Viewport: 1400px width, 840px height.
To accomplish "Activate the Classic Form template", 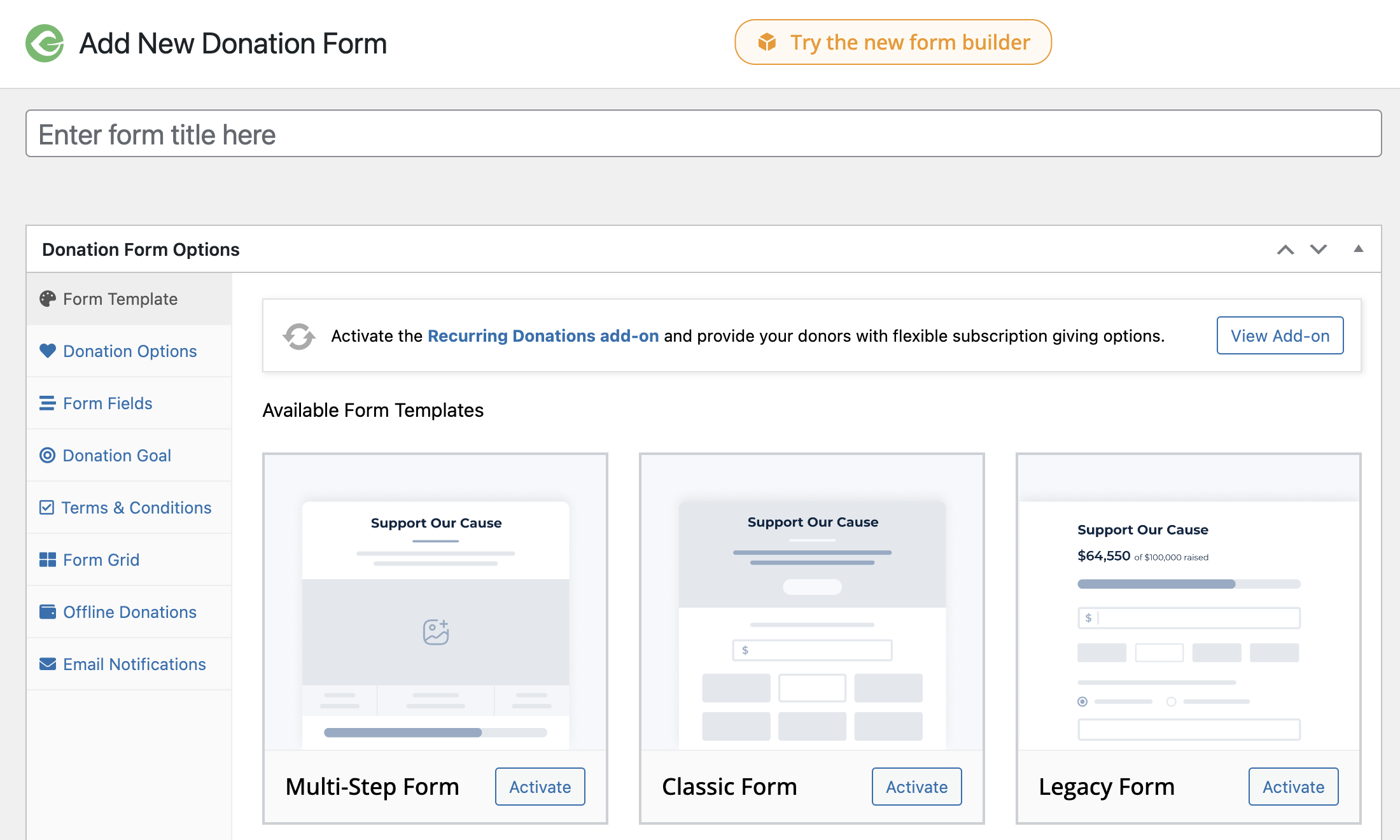I will [916, 787].
